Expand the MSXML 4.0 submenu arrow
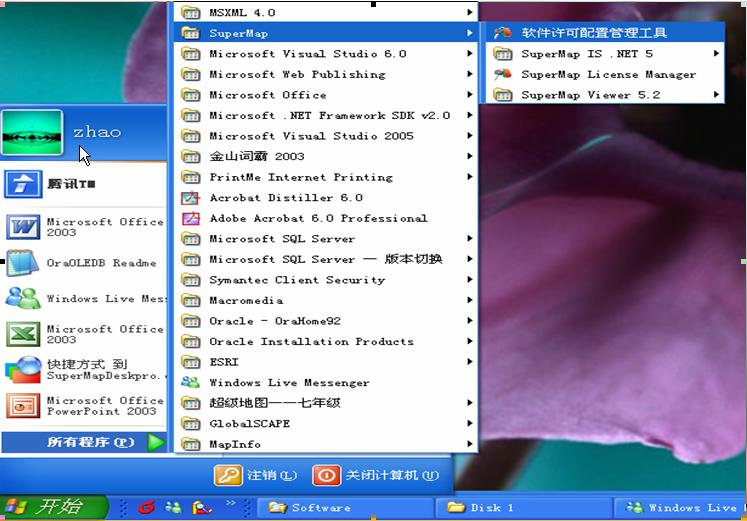The image size is (747, 521). (470, 12)
